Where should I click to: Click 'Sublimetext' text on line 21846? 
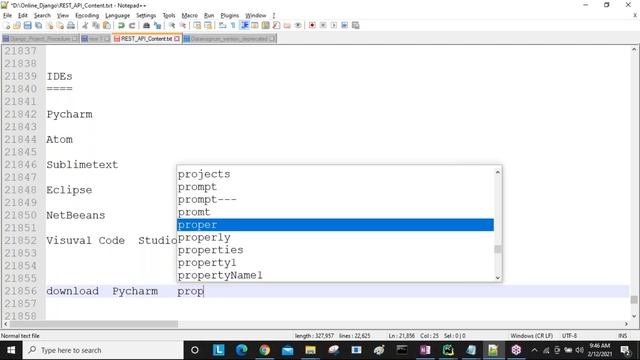click(82, 165)
